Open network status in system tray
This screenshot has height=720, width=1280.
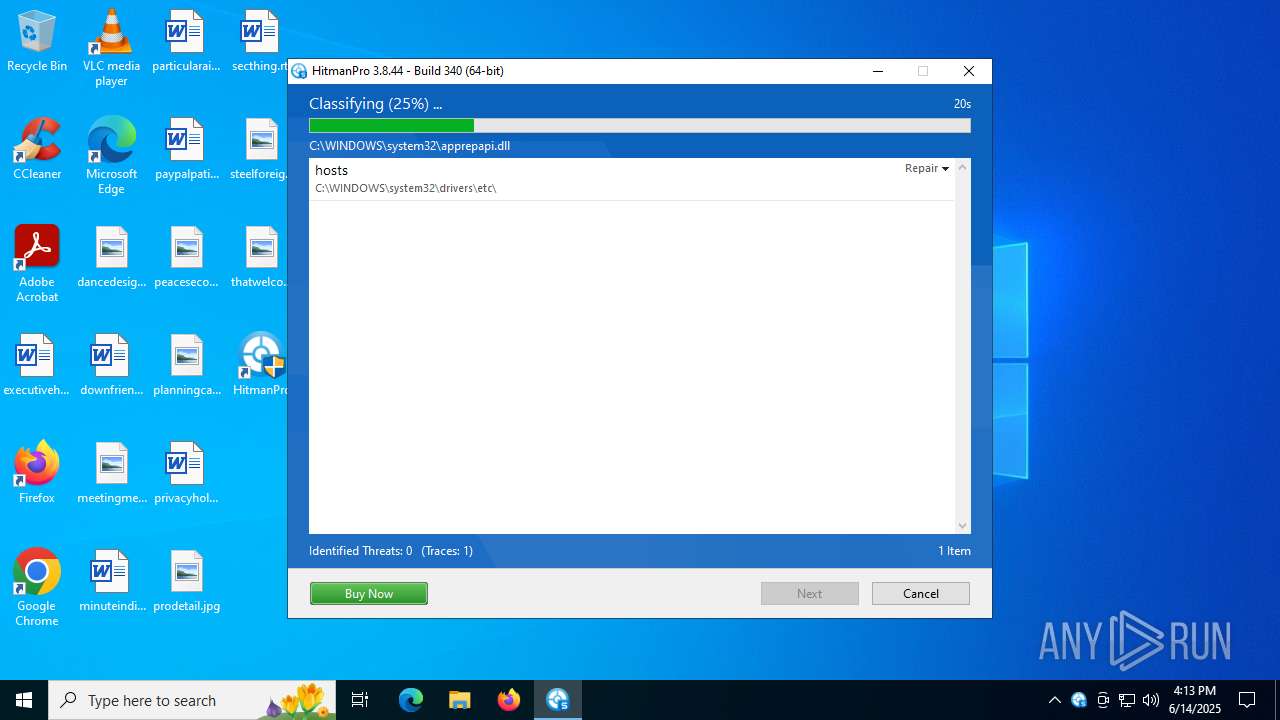[x=1127, y=700]
